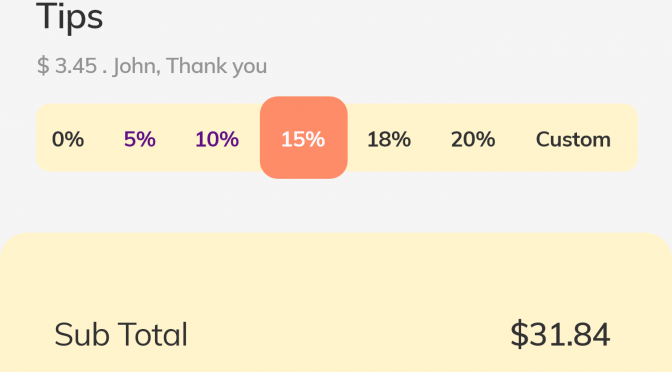This screenshot has height=372, width=672.
Task: Click the Sub Total label
Action: point(121,334)
